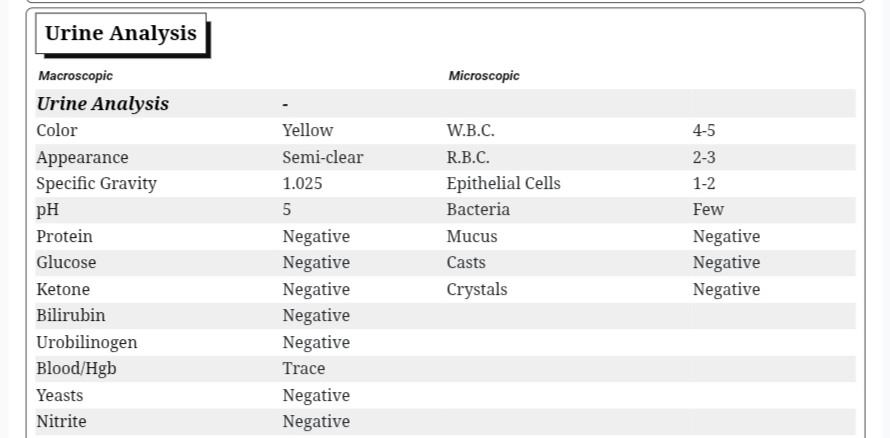Viewport: 890px width, 438px height.
Task: Click the W.B.C. result 4-5
Action: pos(704,130)
